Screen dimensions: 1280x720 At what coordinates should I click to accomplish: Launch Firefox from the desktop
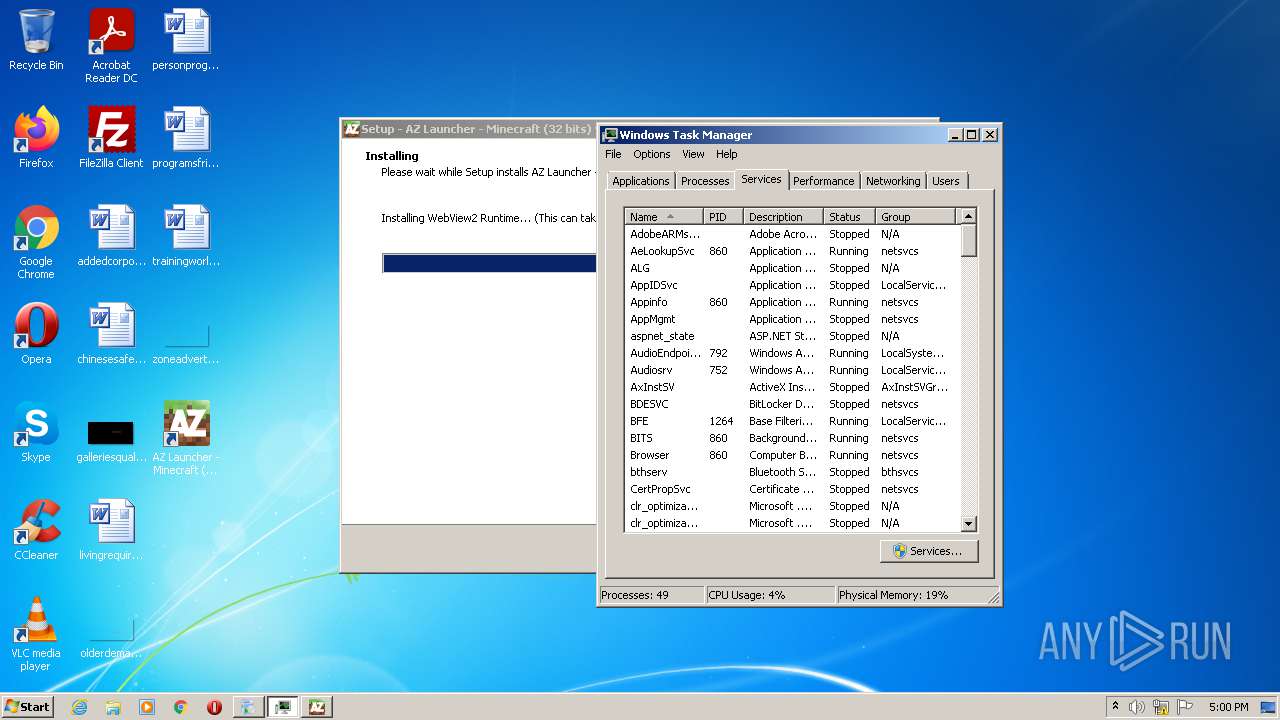(x=36, y=138)
